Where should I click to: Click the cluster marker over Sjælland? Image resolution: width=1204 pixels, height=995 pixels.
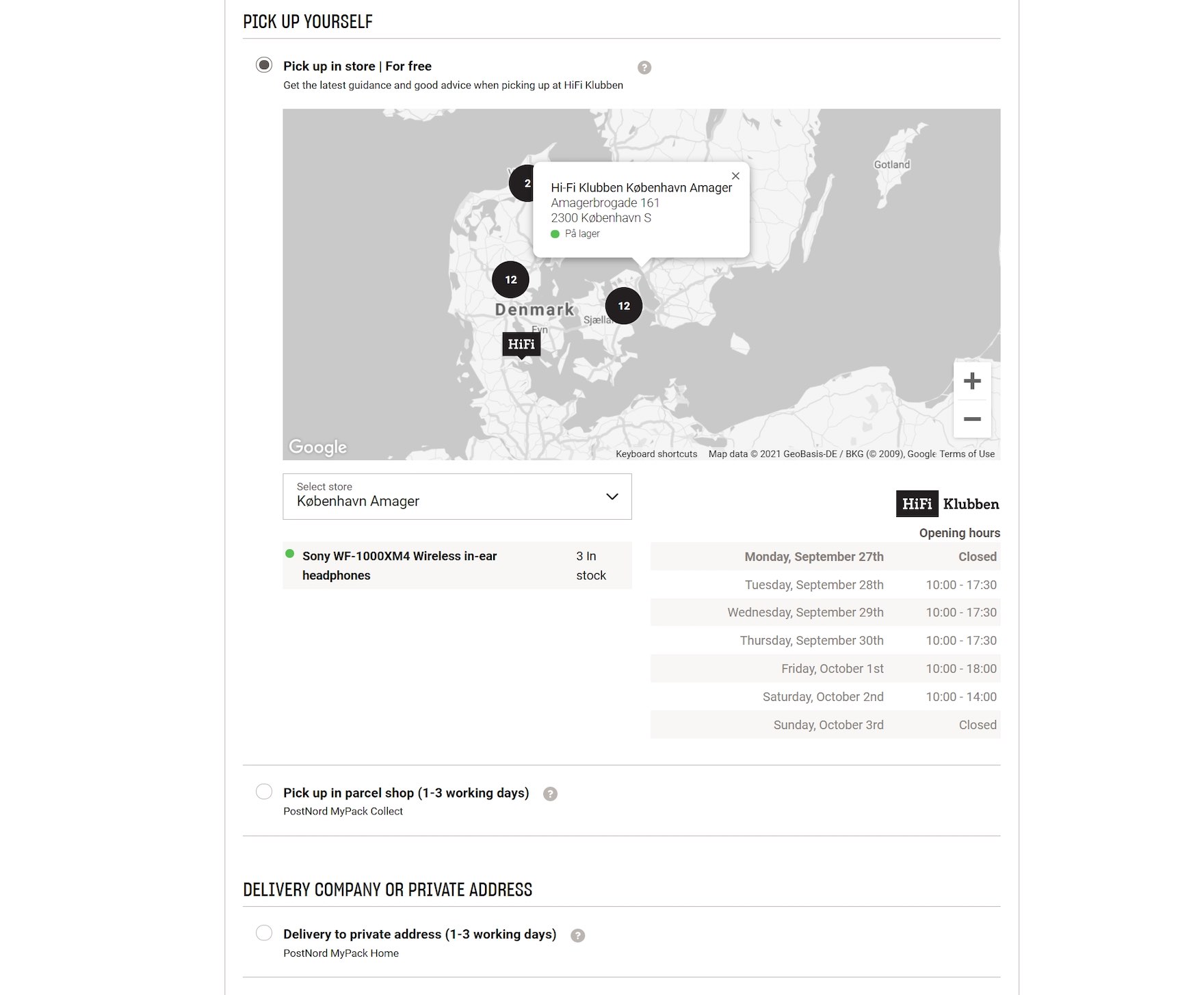(623, 306)
